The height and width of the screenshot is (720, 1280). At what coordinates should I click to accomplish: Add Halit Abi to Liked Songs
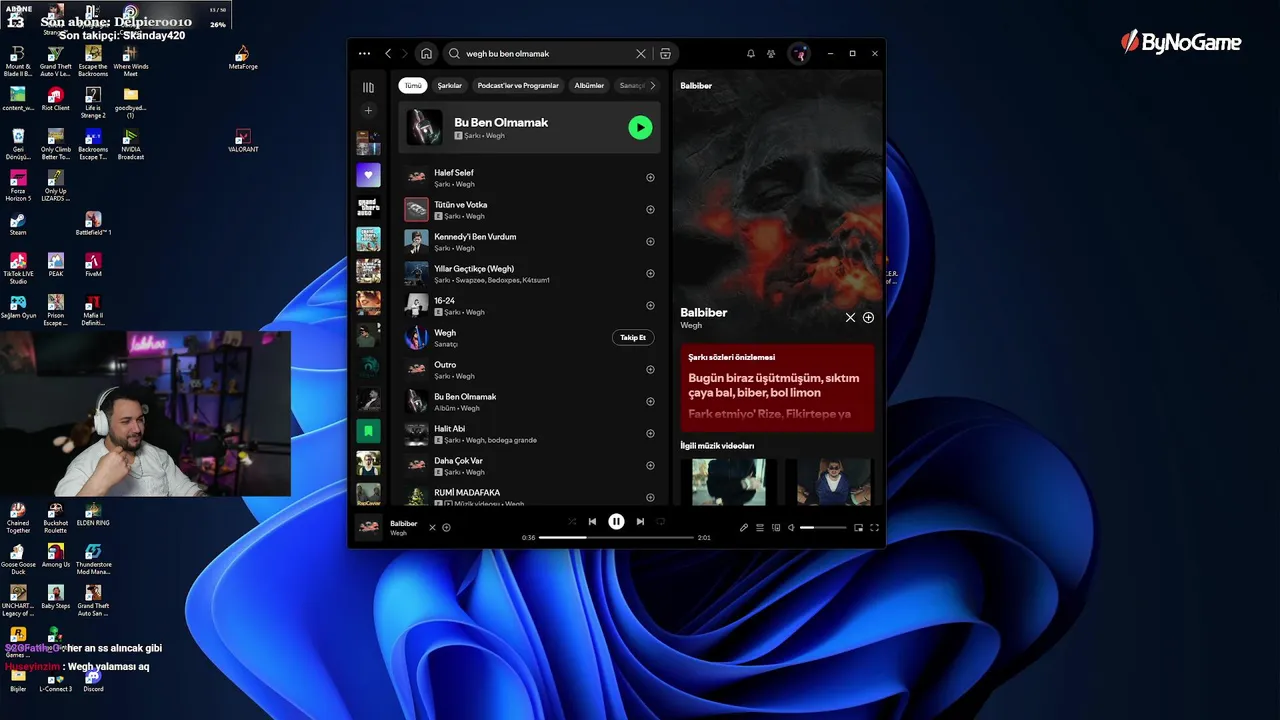650,434
